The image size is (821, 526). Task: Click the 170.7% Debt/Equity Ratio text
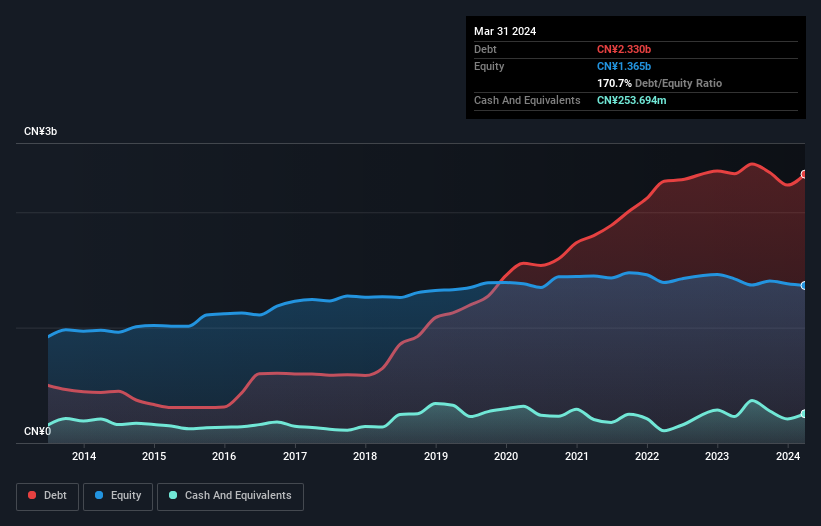click(x=659, y=83)
